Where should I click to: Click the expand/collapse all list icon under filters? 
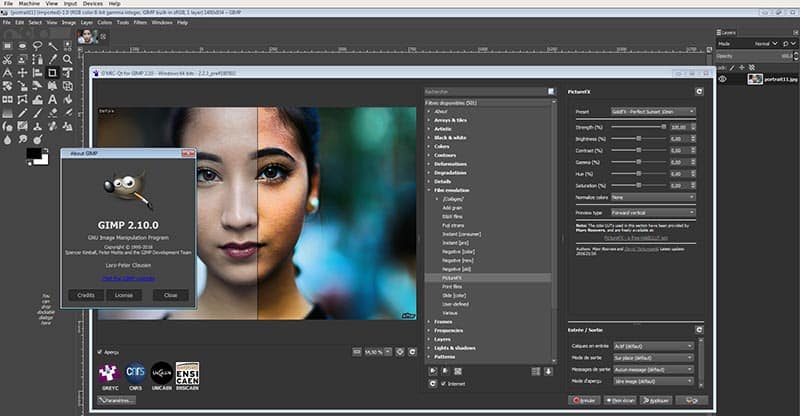pyautogui.click(x=535, y=372)
